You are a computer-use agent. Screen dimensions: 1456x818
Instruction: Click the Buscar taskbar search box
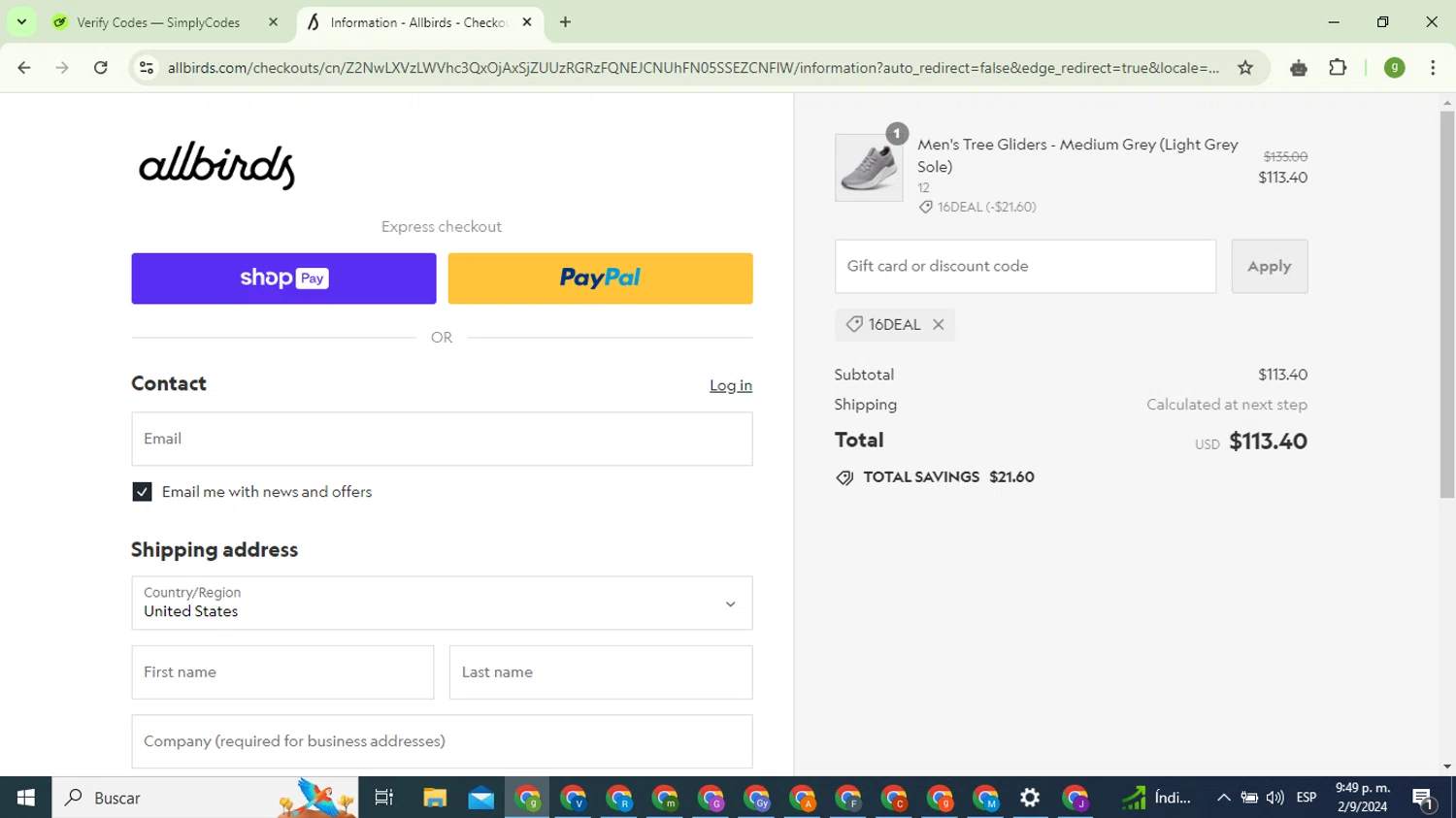coord(205,798)
